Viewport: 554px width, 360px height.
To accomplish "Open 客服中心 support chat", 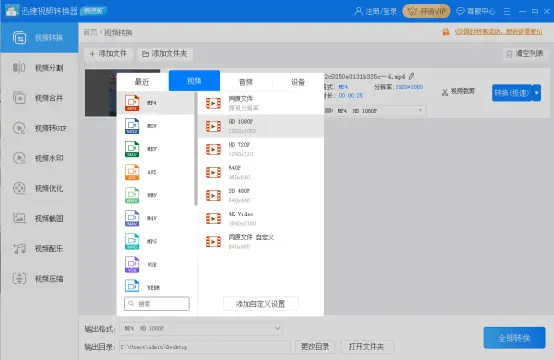I will click(476, 11).
